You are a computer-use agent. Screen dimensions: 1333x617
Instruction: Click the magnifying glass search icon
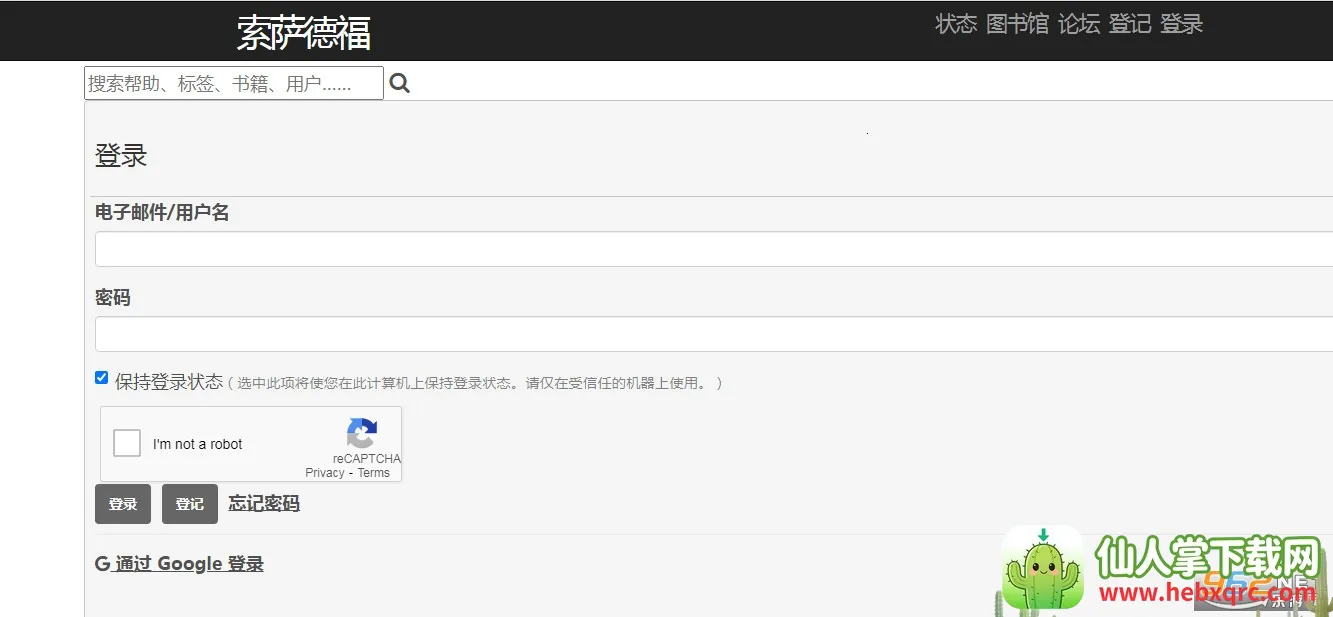(x=400, y=83)
